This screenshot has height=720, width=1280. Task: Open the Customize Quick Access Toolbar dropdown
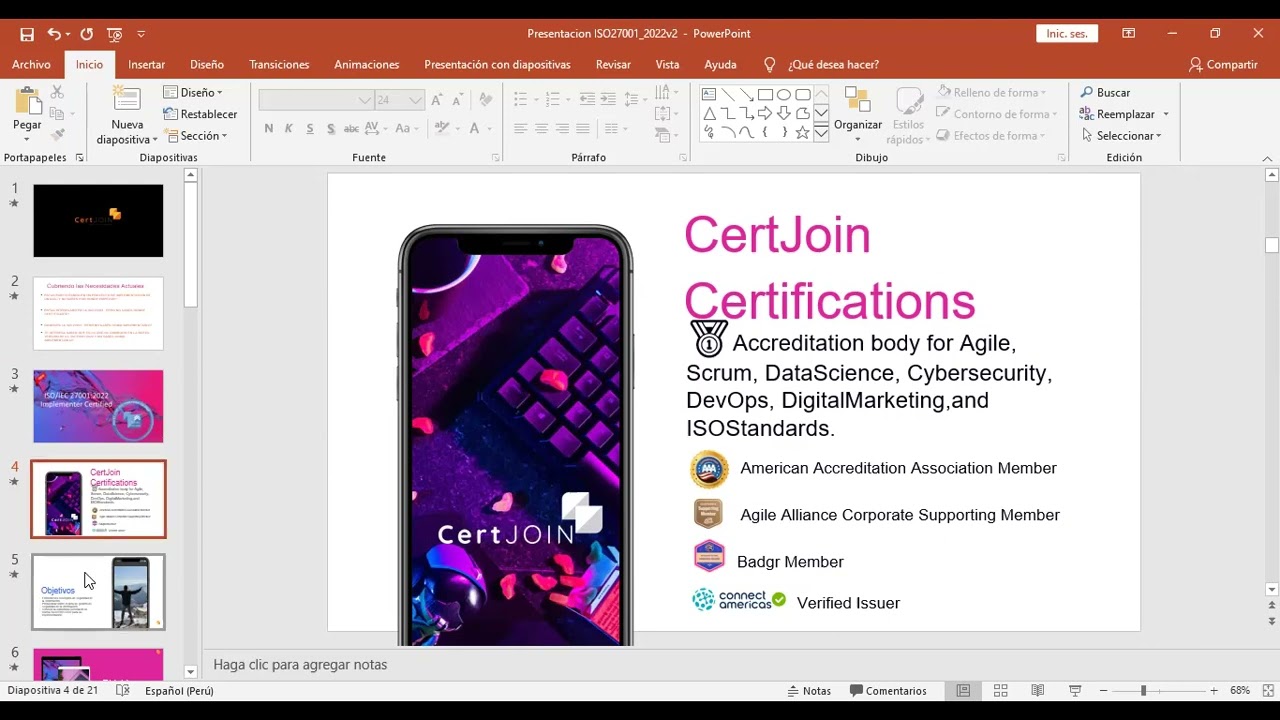coord(141,34)
